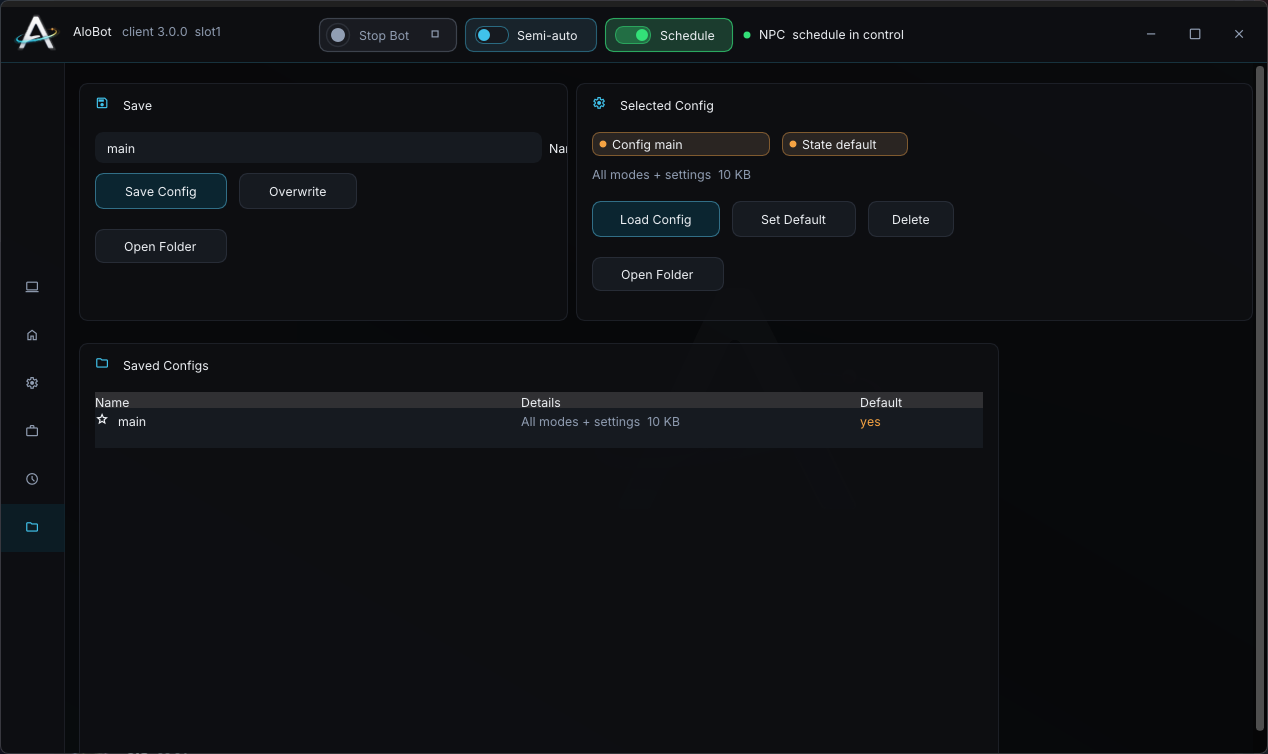Toggle the Semi-auto switch
The image size is (1268, 754).
[x=492, y=35]
